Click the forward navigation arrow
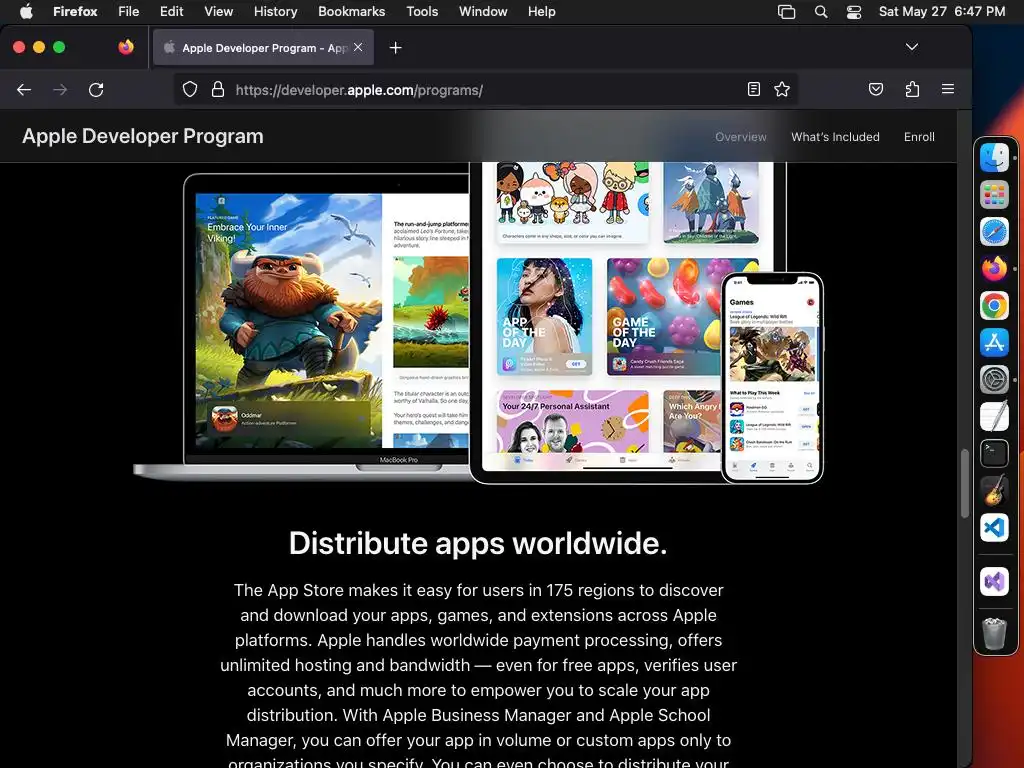This screenshot has width=1024, height=768. pyautogui.click(x=60, y=90)
